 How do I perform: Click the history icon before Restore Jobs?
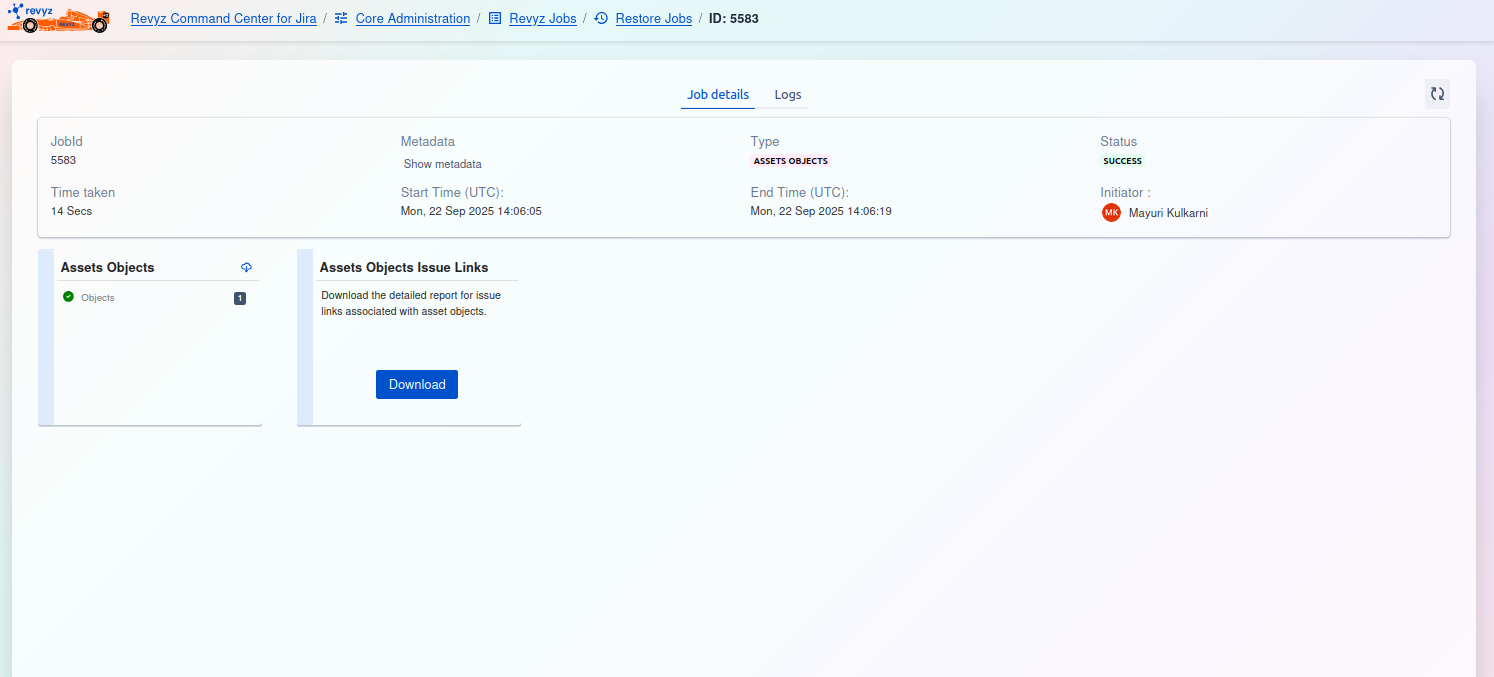coord(601,19)
